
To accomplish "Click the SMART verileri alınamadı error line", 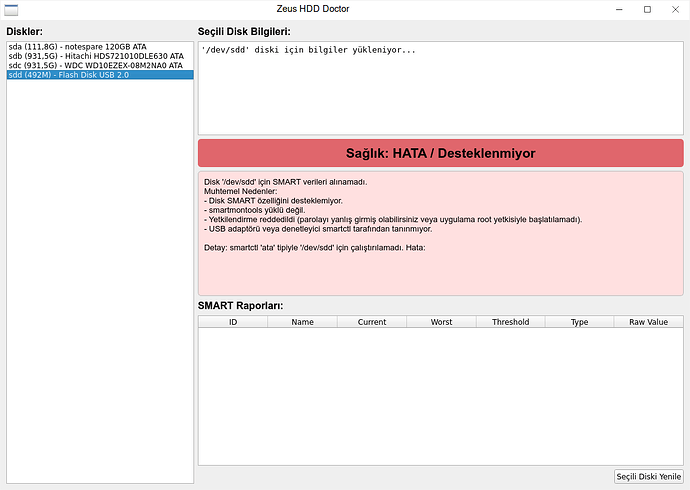I will [x=286, y=182].
